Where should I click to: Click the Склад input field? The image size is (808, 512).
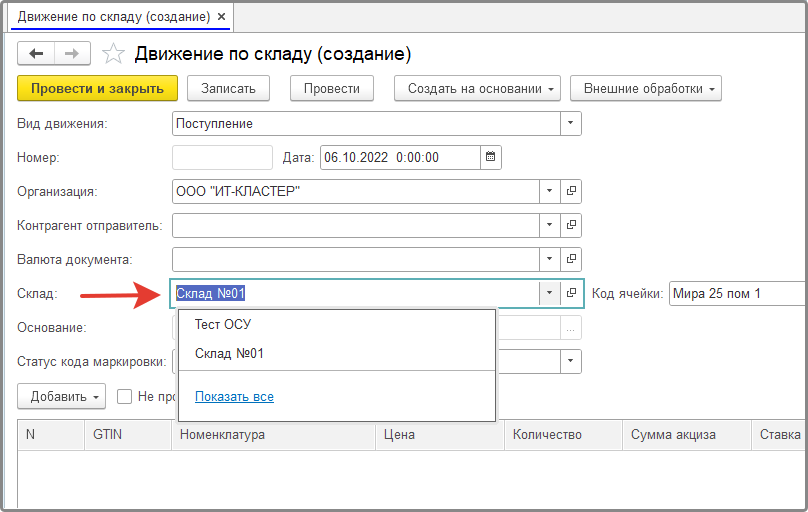tap(356, 293)
